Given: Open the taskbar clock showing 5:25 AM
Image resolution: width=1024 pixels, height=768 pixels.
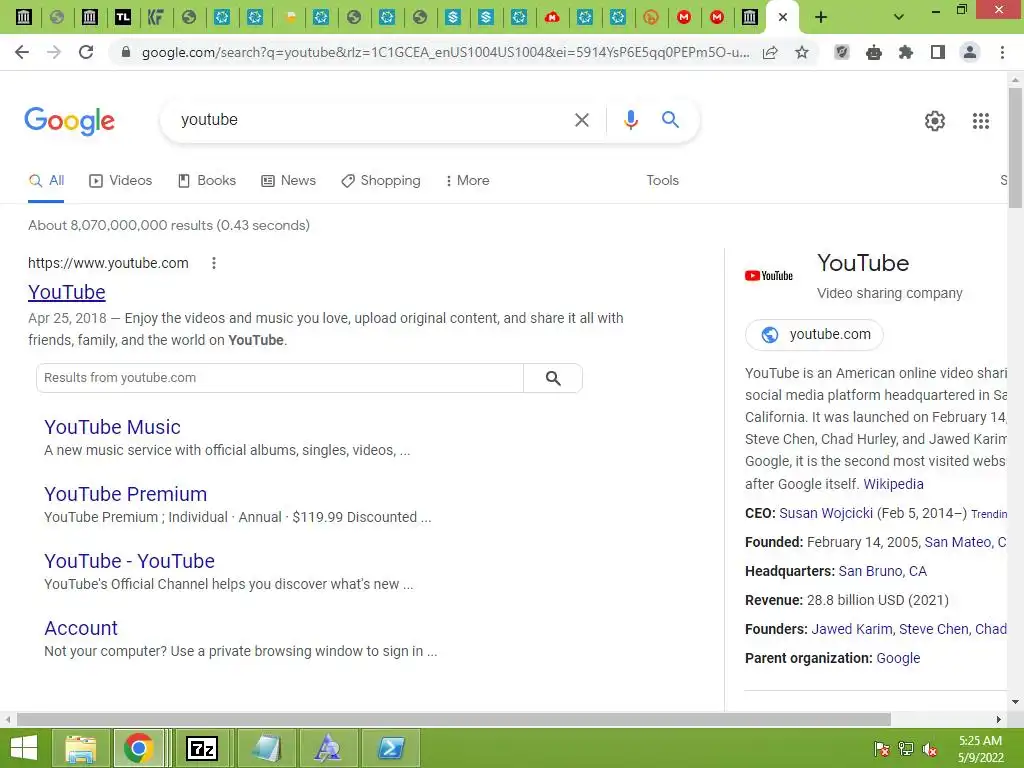Looking at the screenshot, I should pos(980,749).
